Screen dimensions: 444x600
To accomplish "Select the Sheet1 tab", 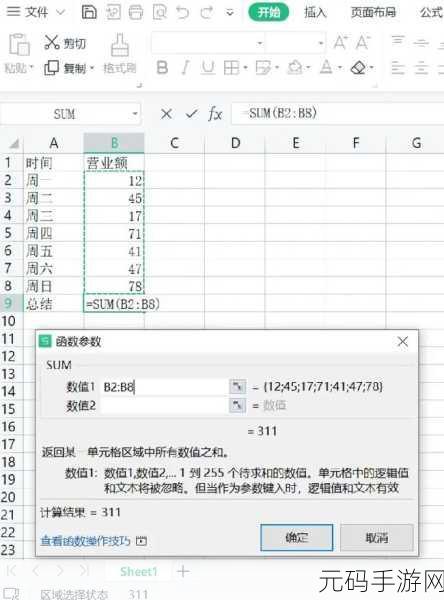I will pos(138,572).
